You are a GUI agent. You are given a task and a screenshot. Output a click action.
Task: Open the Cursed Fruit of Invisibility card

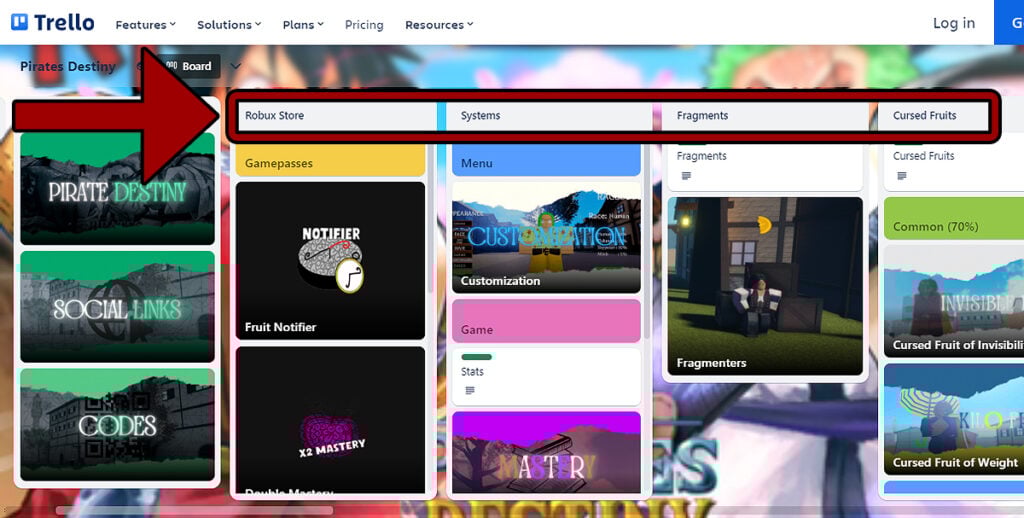(953, 301)
